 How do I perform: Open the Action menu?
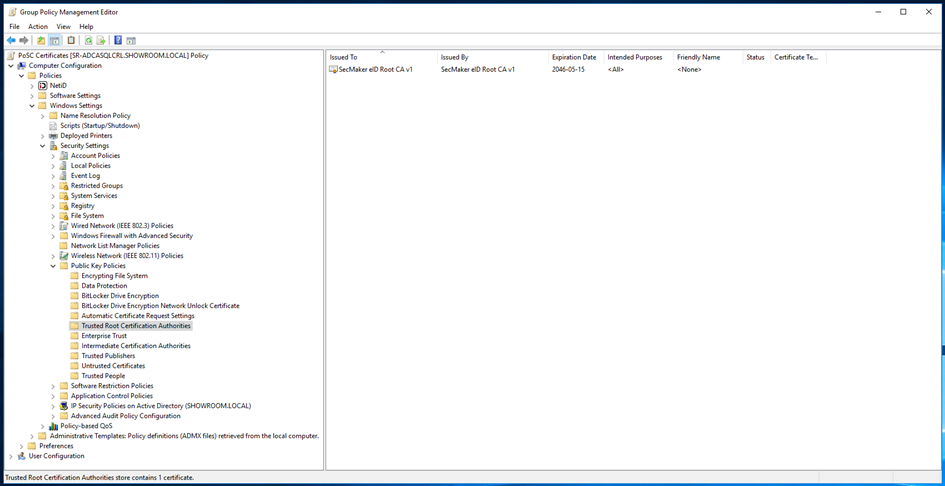[38, 27]
